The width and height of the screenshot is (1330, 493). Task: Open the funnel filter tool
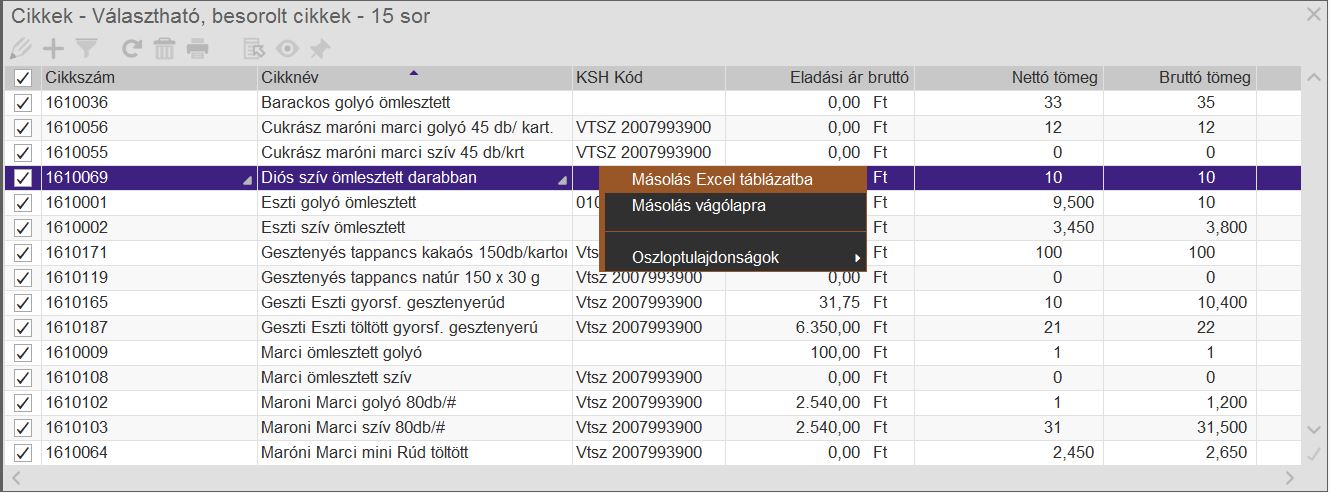click(86, 48)
